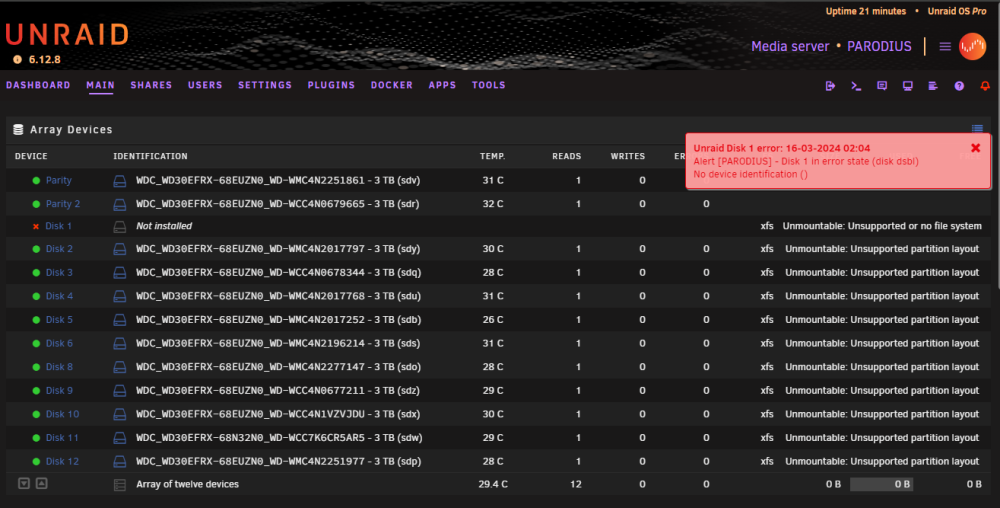This screenshot has height=508, width=1000.
Task: Collapse rows using the down arrow button
Action: pos(24,484)
